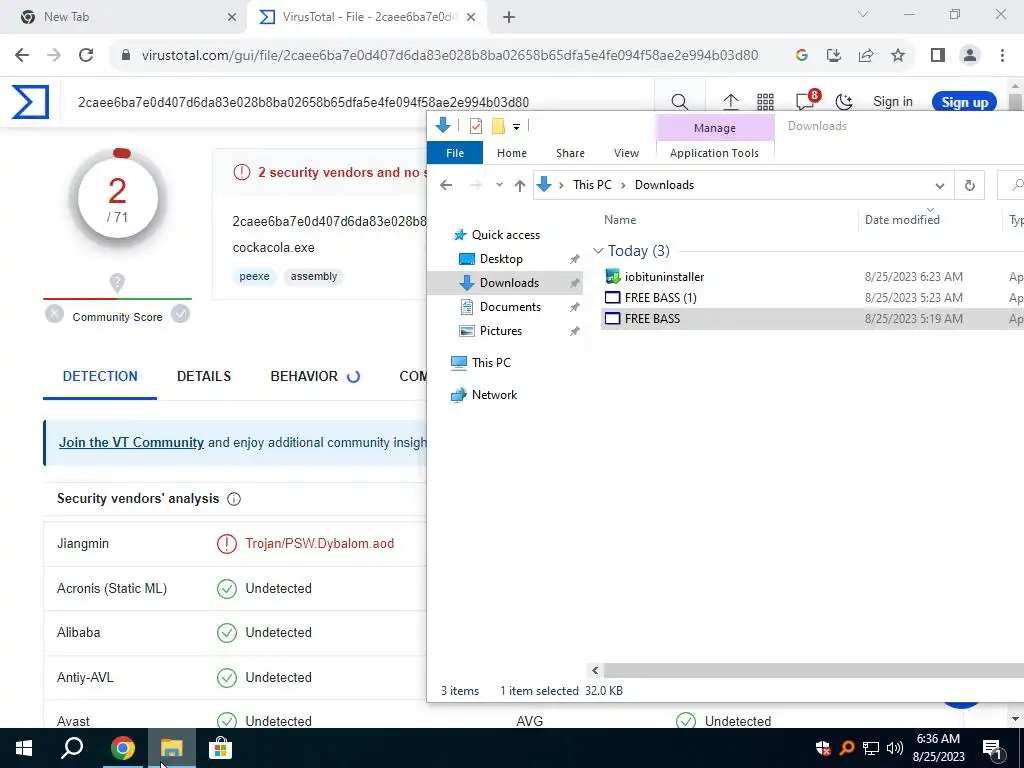
Task: Expand the Explorer address bar history dropdown
Action: [x=940, y=185]
